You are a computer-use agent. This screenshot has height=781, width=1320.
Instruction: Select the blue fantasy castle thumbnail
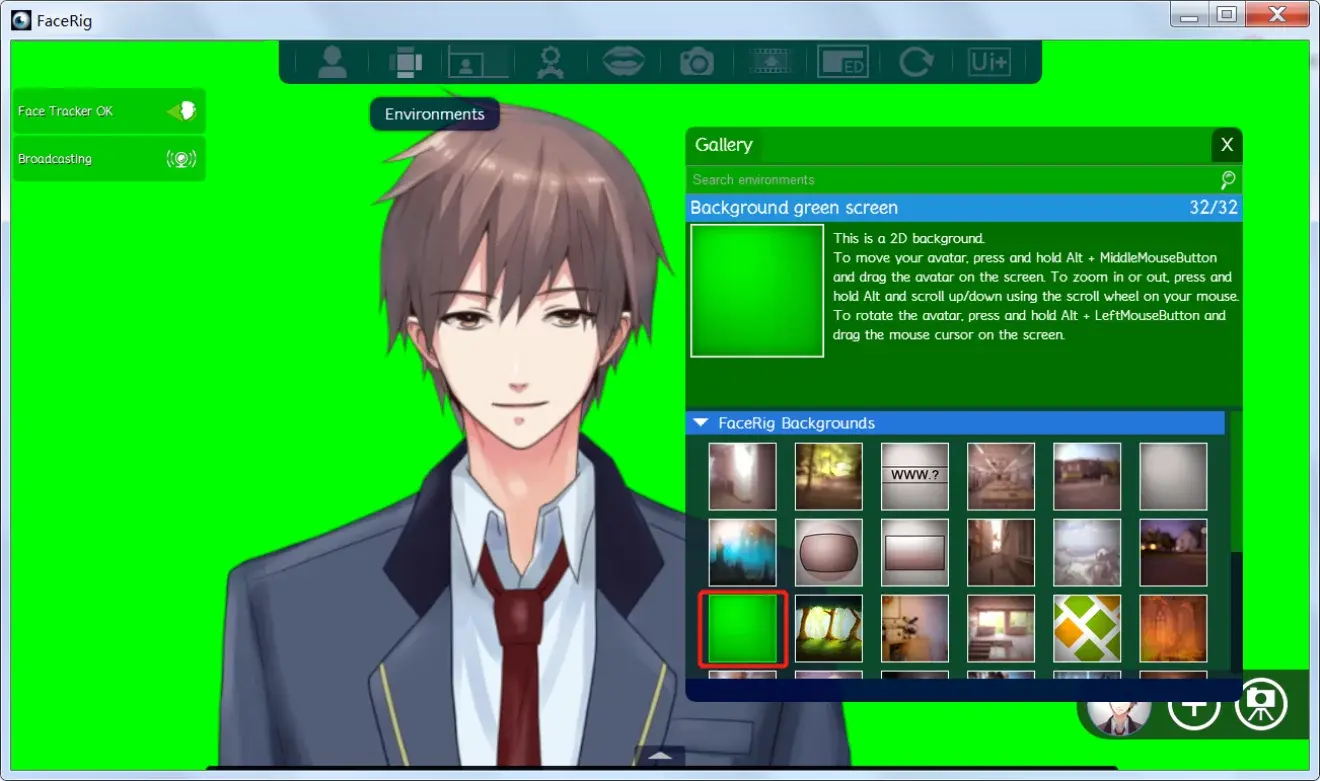point(743,553)
